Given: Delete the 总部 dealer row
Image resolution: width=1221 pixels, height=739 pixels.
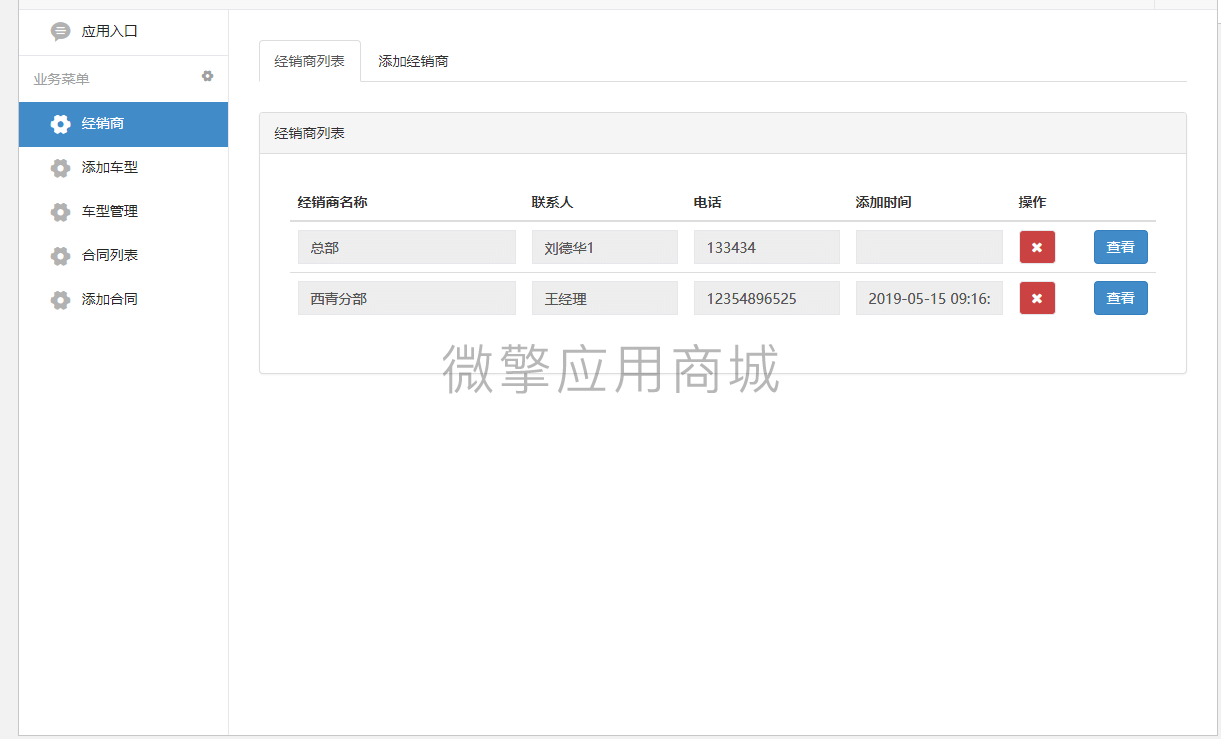Looking at the screenshot, I should [x=1037, y=247].
